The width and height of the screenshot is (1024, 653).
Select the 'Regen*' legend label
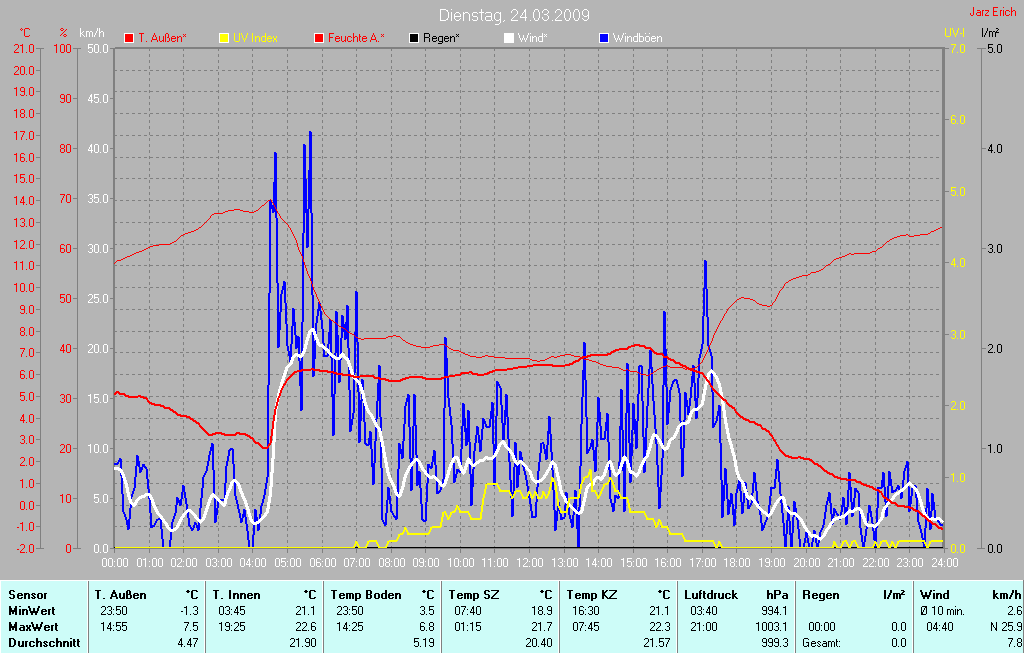tap(441, 39)
